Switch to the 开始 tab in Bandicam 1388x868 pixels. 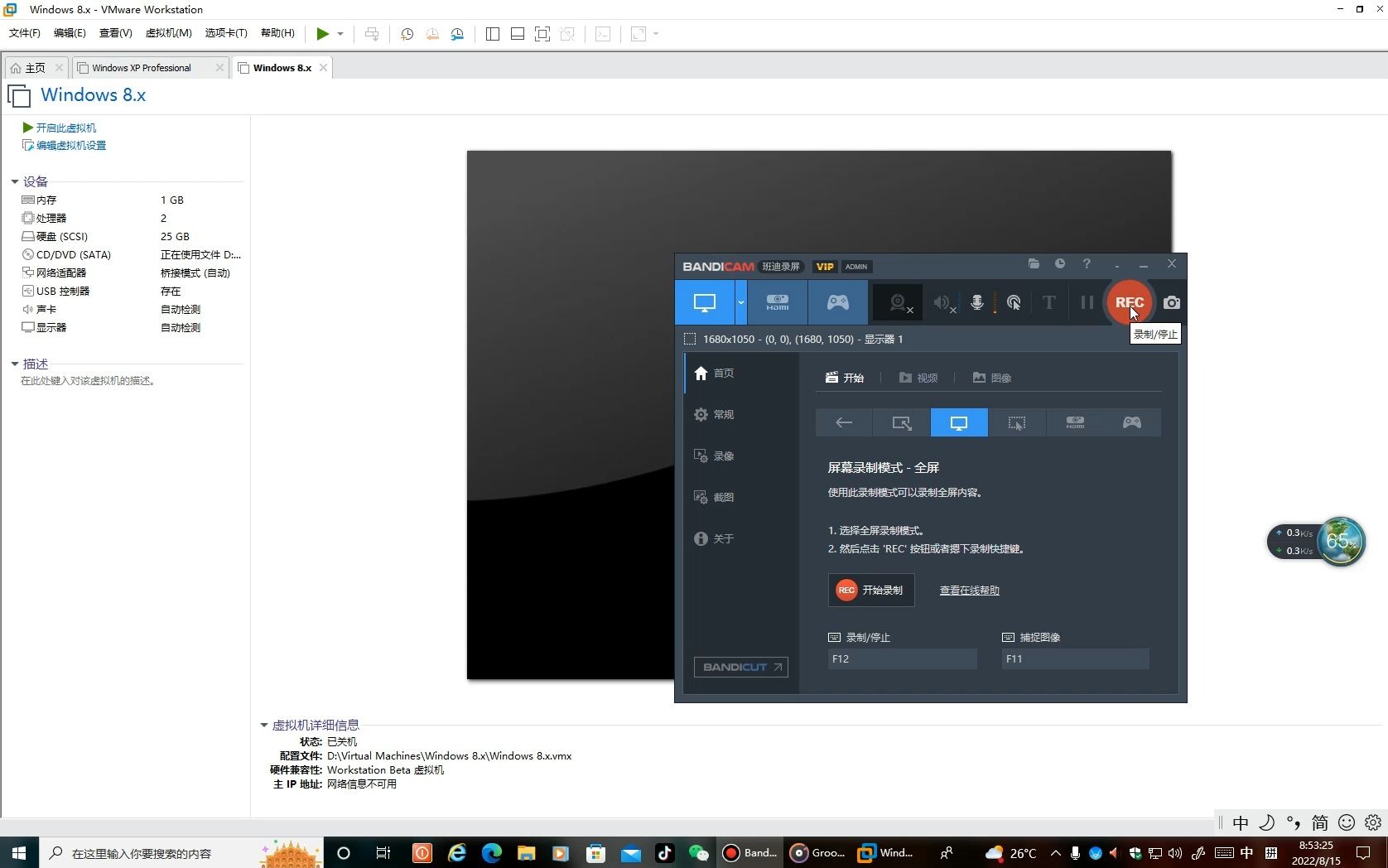(x=845, y=378)
